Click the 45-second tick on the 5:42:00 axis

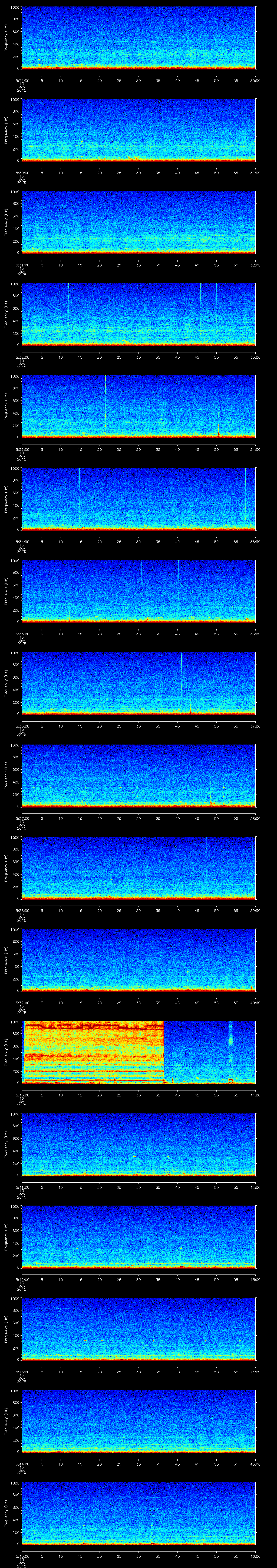(x=197, y=1279)
